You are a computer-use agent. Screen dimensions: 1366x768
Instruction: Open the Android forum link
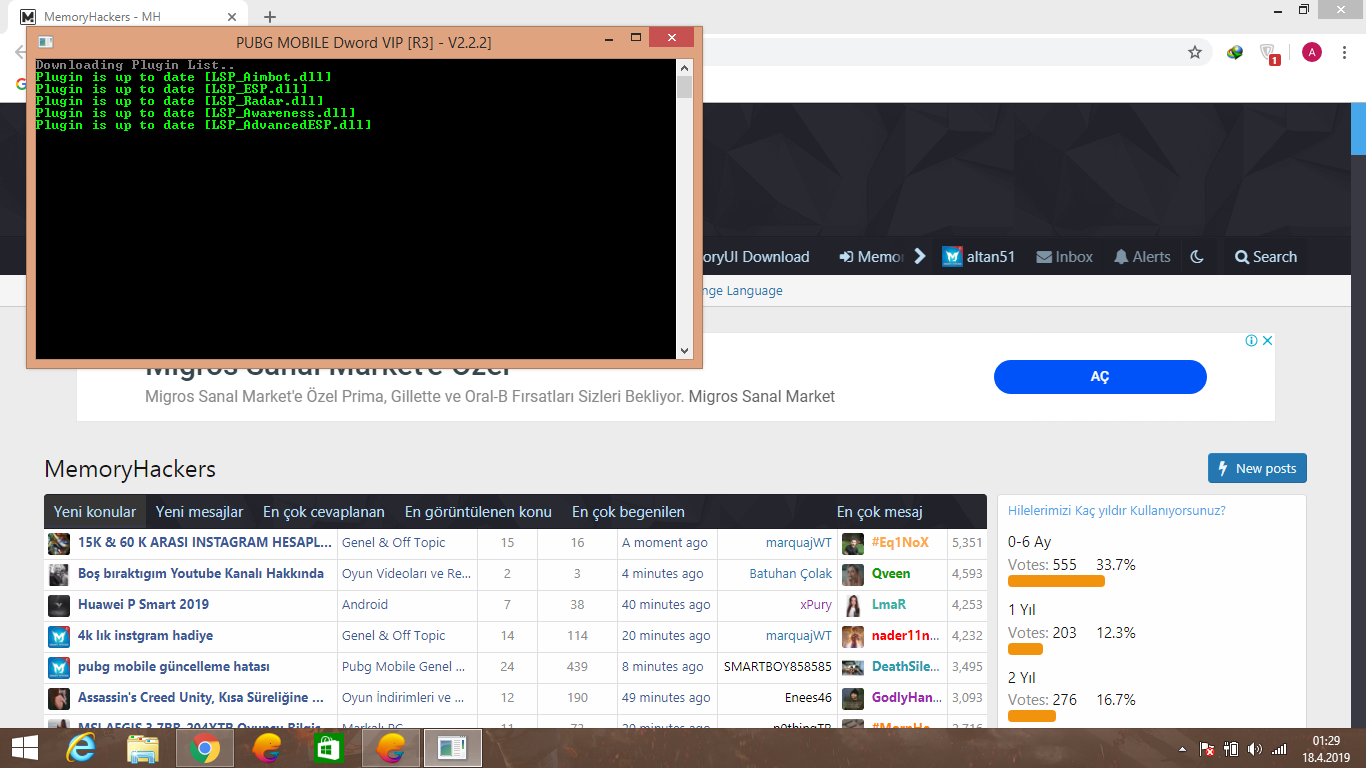365,605
